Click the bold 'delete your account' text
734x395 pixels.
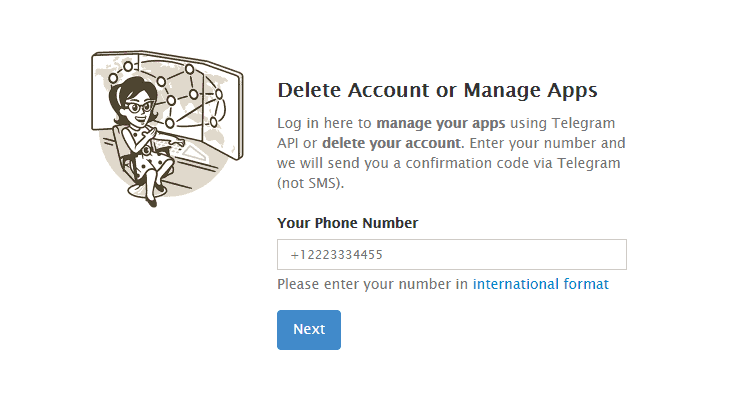(391, 143)
